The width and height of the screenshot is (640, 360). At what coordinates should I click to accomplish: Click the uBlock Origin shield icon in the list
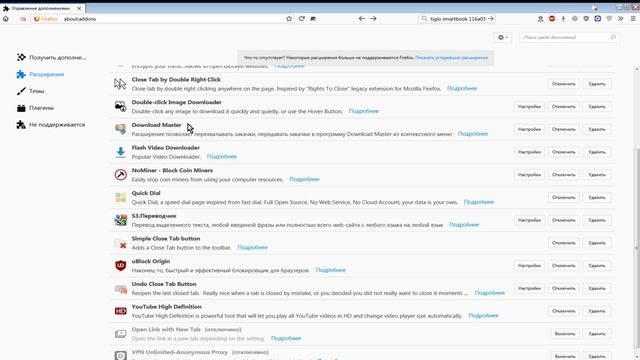pyautogui.click(x=120, y=266)
